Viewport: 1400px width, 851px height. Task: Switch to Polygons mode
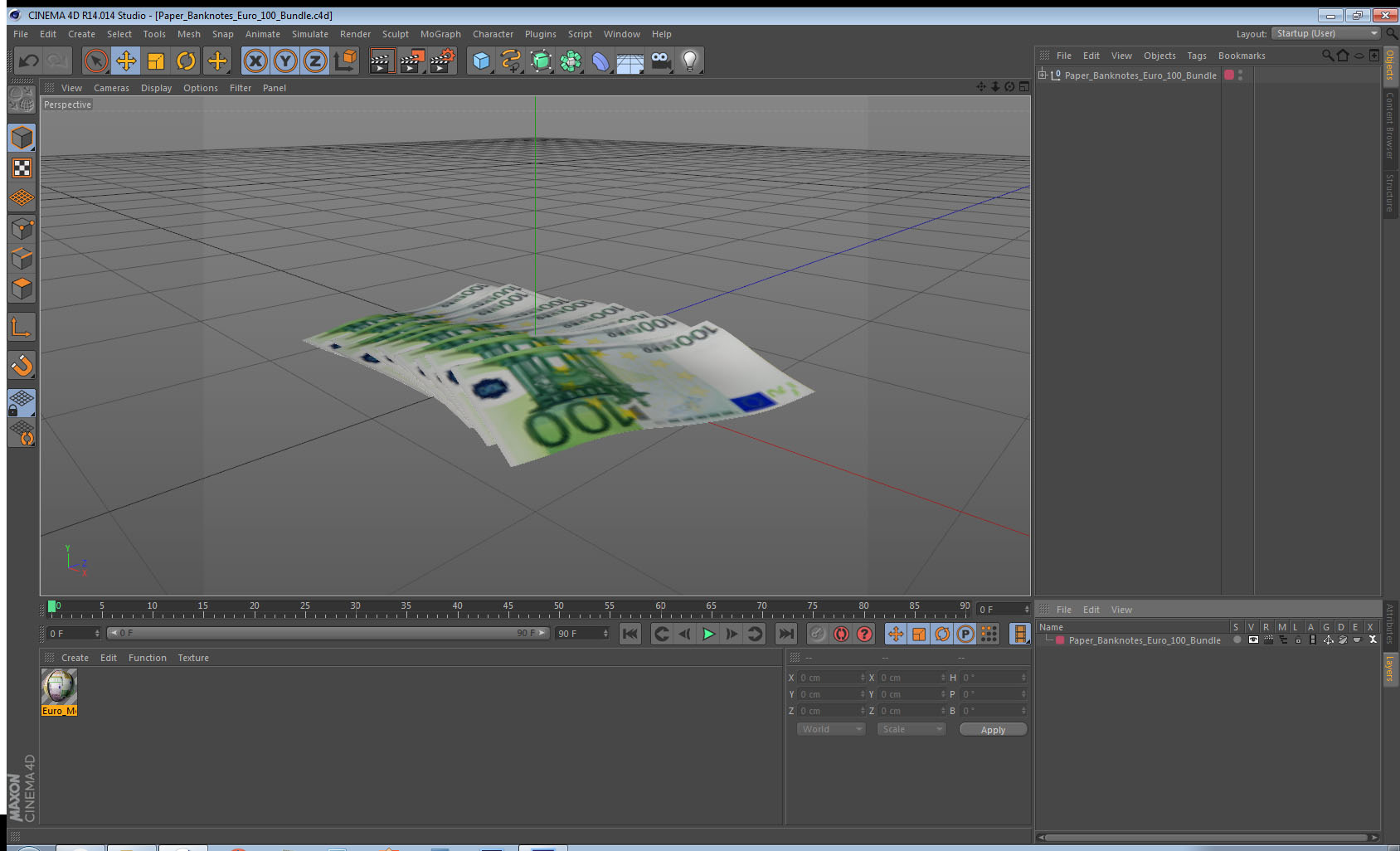[22, 289]
